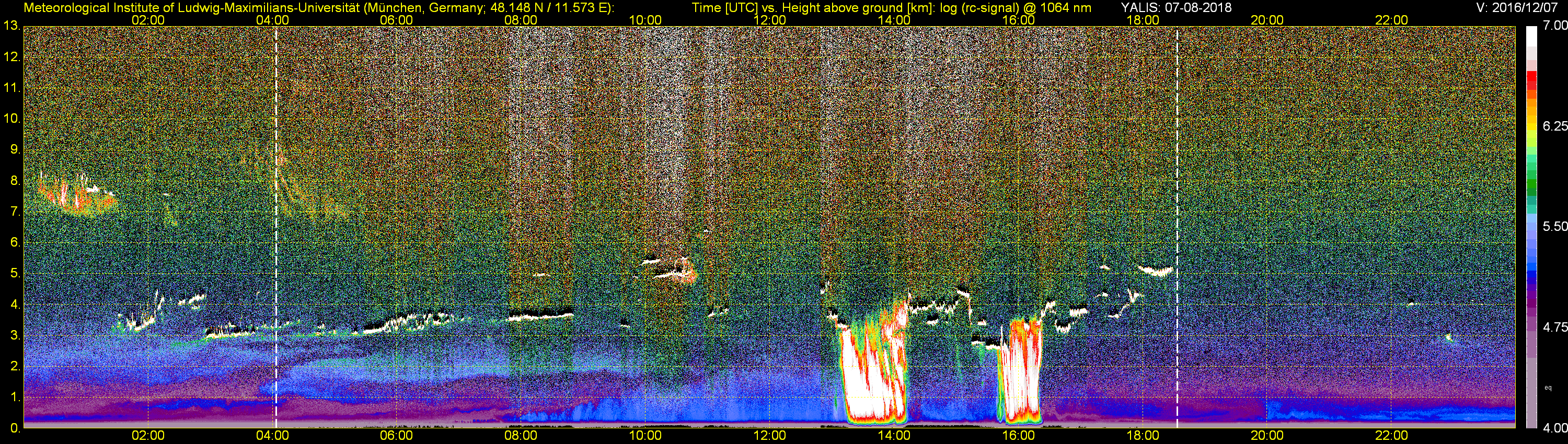Click the '04:00' label on the bottom time axis
Viewport: 1568px width, 444px height.
(x=272, y=436)
